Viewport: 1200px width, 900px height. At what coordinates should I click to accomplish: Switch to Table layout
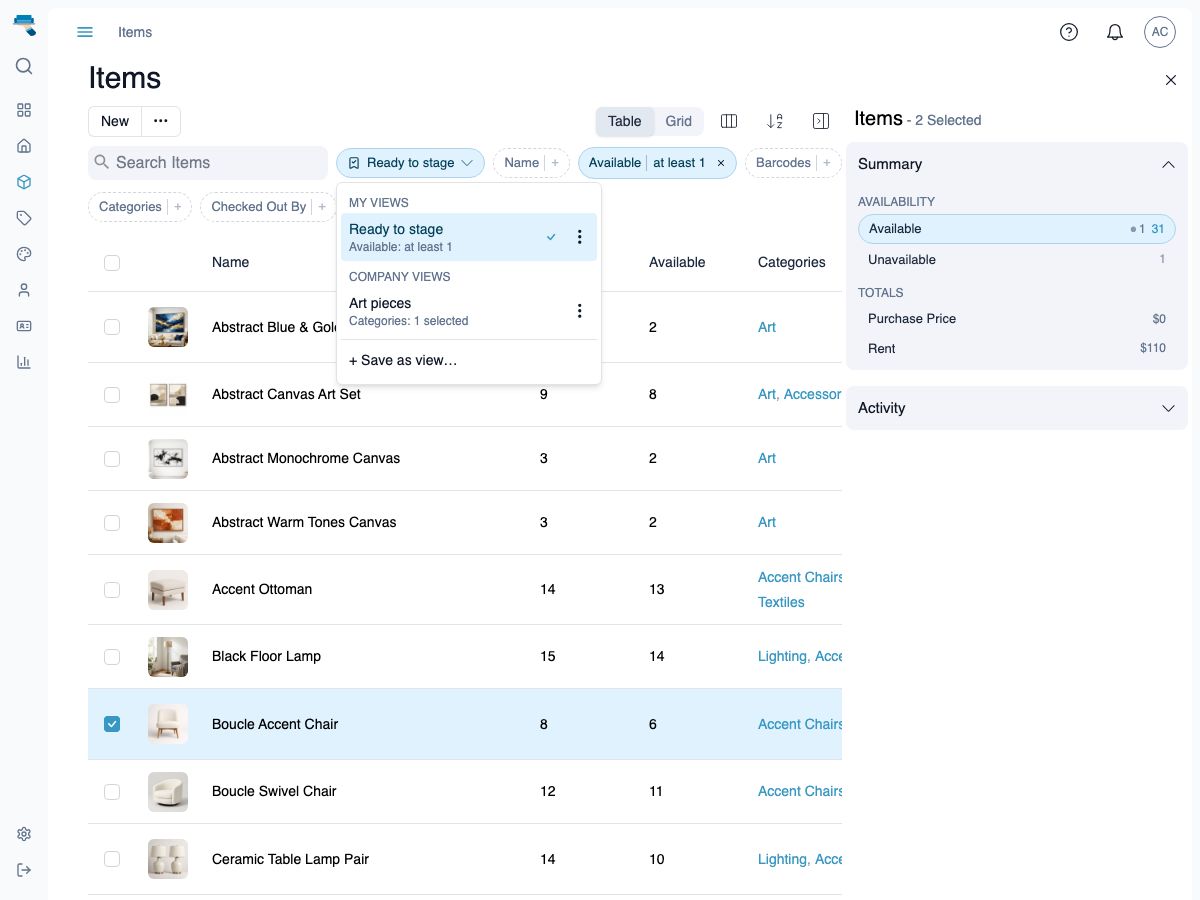point(625,121)
